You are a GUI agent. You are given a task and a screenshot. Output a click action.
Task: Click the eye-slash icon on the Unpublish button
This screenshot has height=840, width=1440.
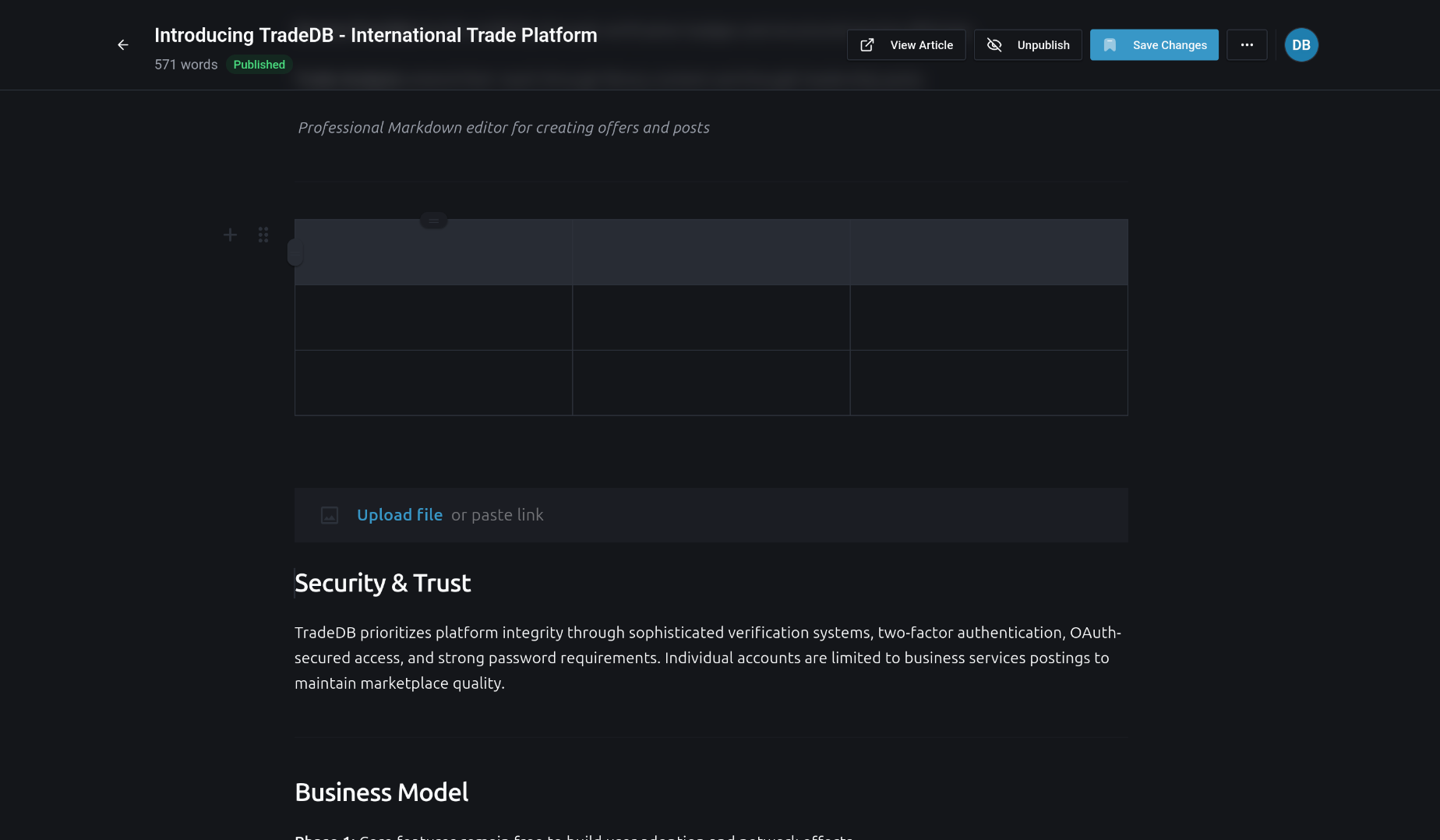coord(994,44)
